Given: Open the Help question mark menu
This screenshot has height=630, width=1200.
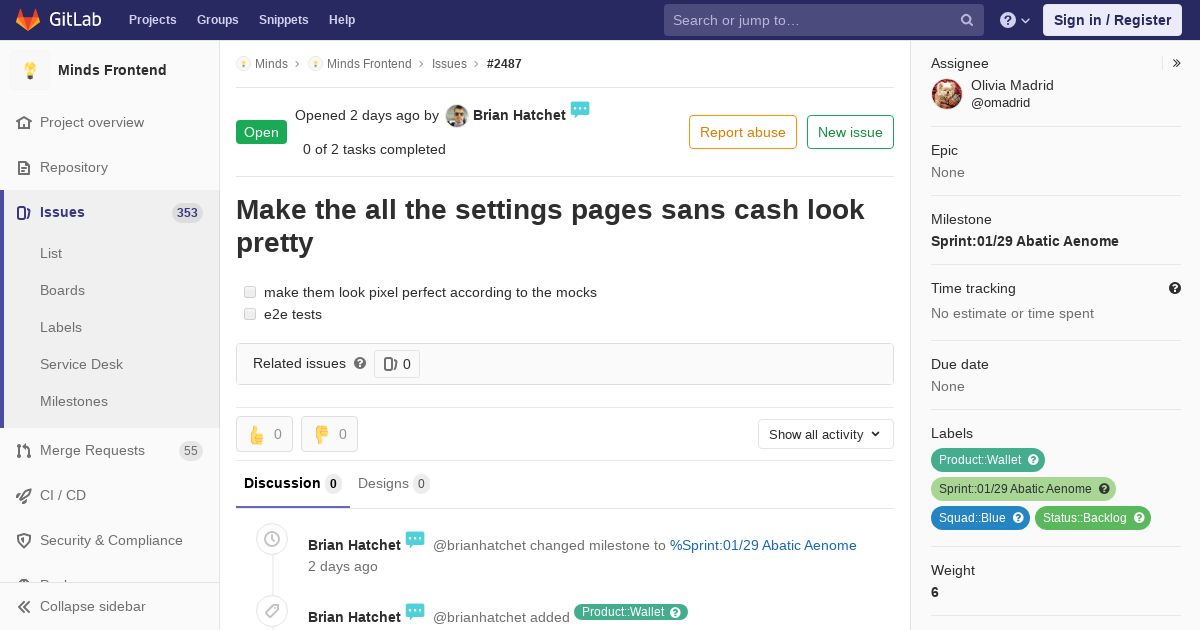Looking at the screenshot, I should click(x=1015, y=20).
